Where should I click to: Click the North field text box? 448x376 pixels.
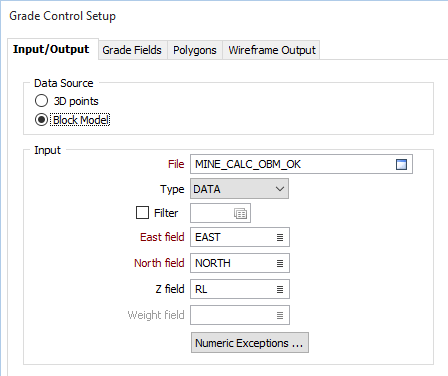[240, 263]
